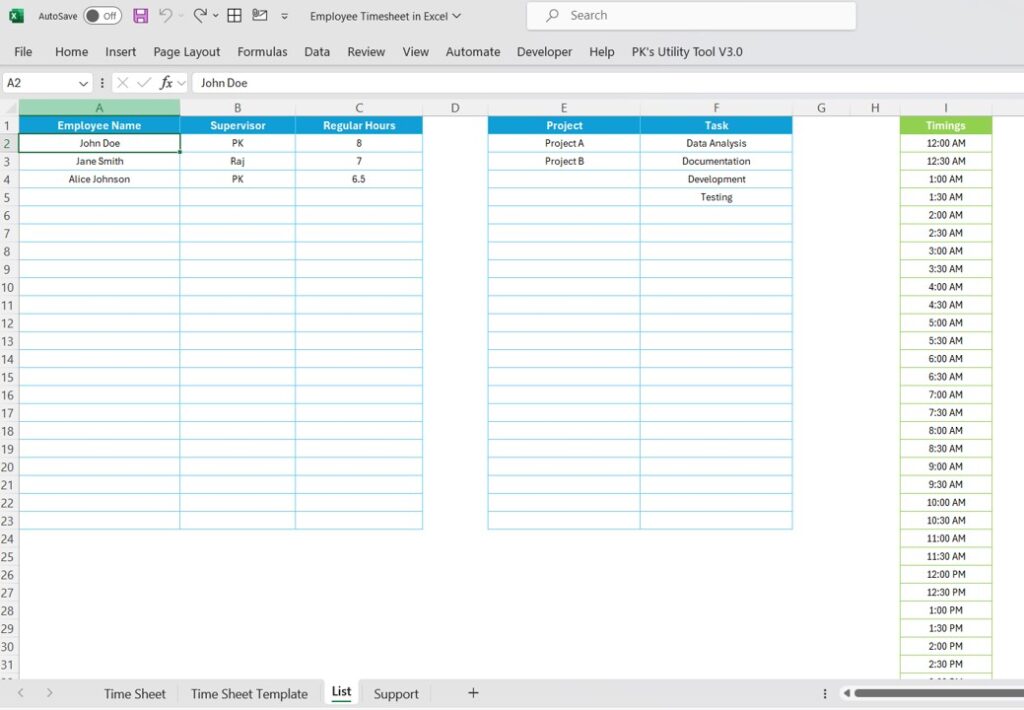Open Customize Quick Access Toolbar dropdown
This screenshot has width=1024, height=710.
coord(285,16)
